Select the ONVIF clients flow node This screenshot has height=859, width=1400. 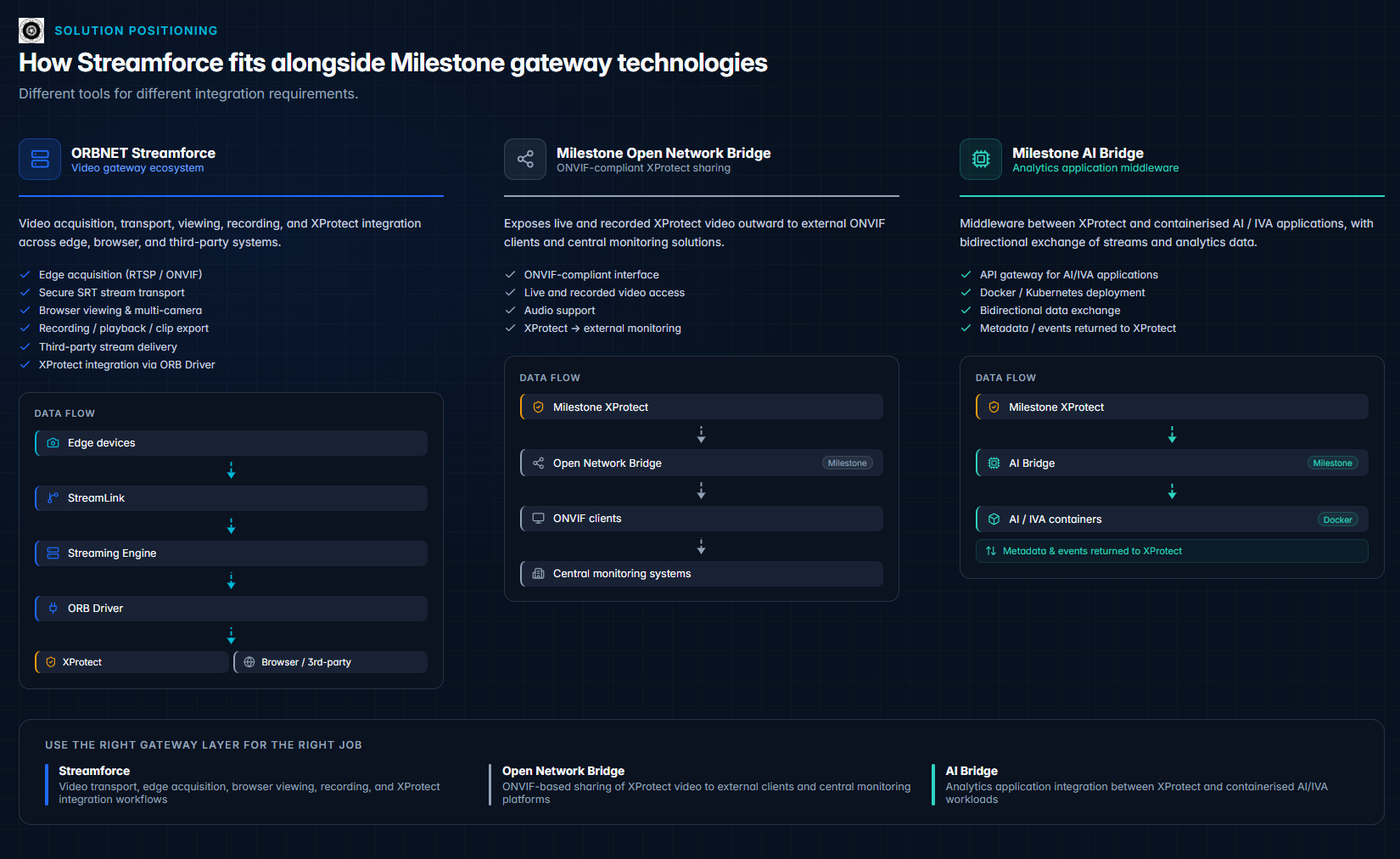coord(702,519)
